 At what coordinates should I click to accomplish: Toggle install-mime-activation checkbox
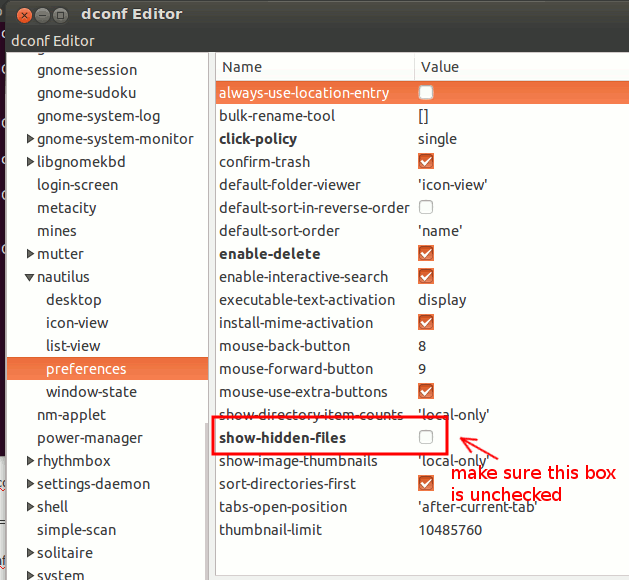pos(426,322)
